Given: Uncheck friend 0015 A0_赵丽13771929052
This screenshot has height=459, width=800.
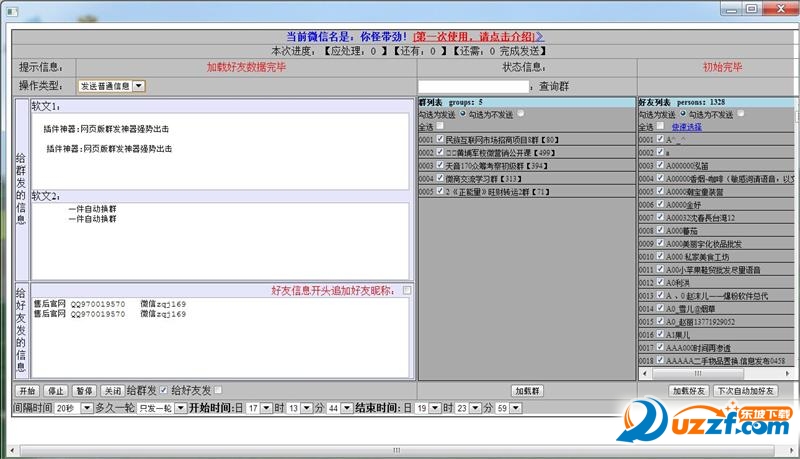Looking at the screenshot, I should pos(660,321).
